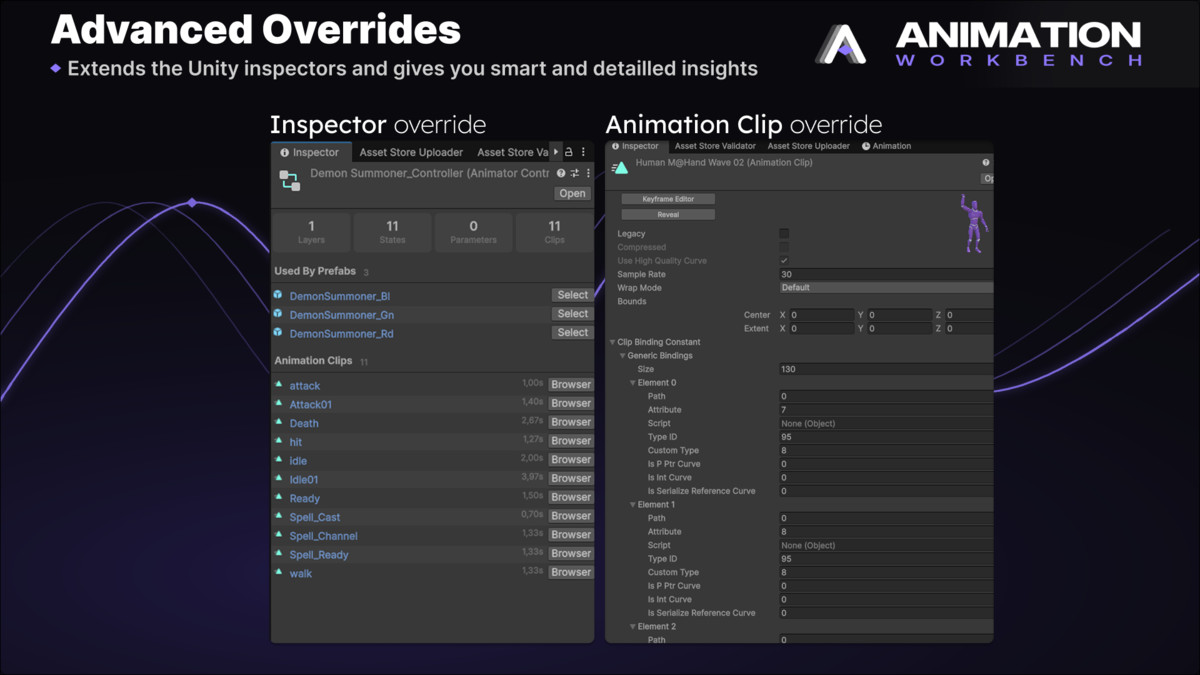This screenshot has height=675, width=1200.
Task: Toggle the Legacy checkbox
Action: (784, 233)
